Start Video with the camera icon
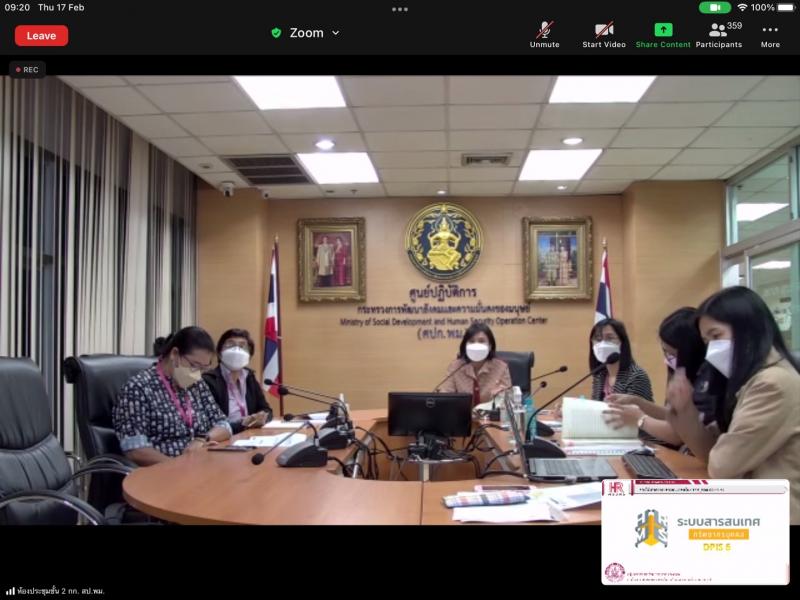Viewport: 800px width, 600px height. (604, 35)
